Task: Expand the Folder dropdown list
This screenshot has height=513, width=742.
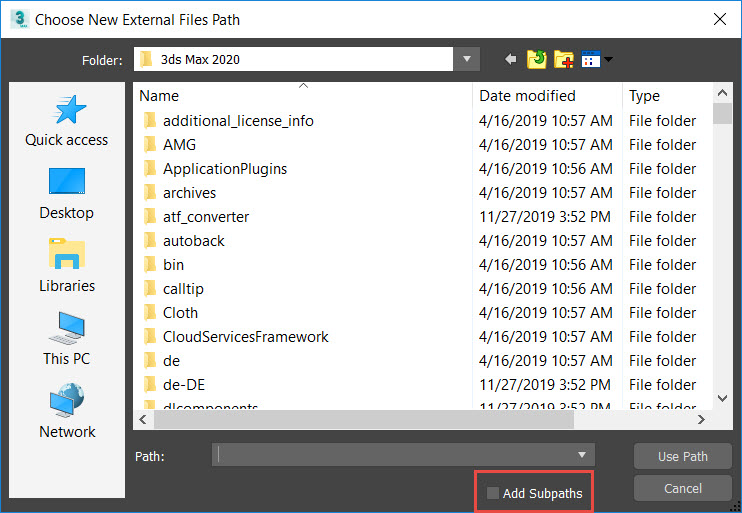Action: tap(467, 59)
